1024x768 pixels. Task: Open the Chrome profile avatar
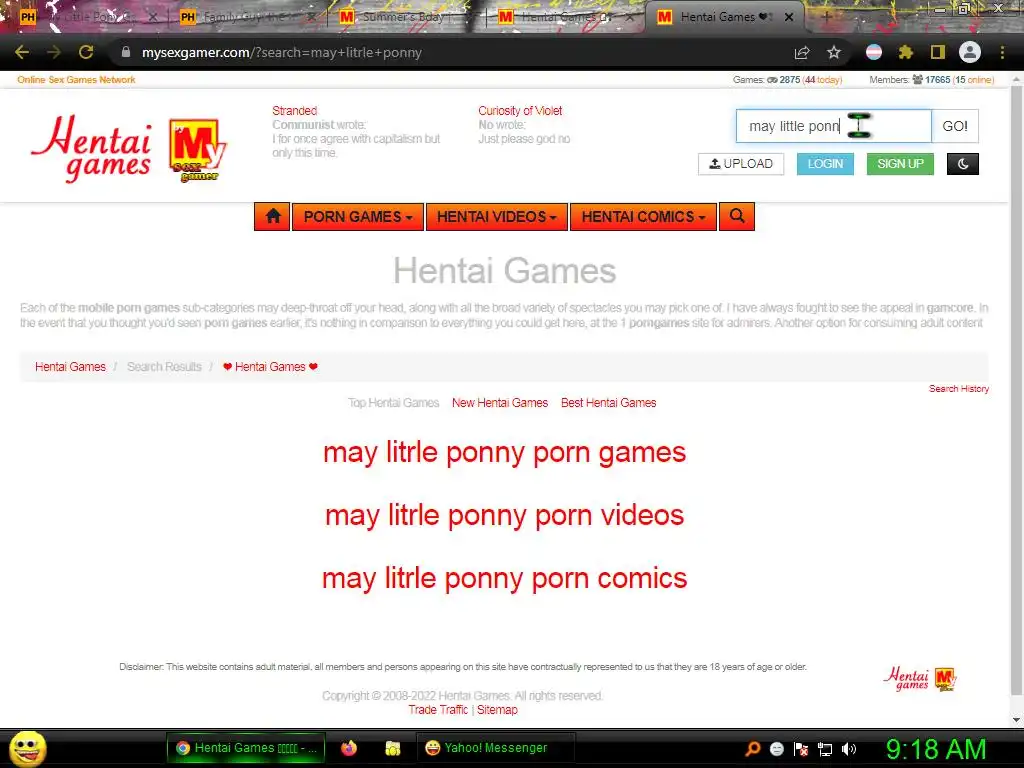(970, 52)
